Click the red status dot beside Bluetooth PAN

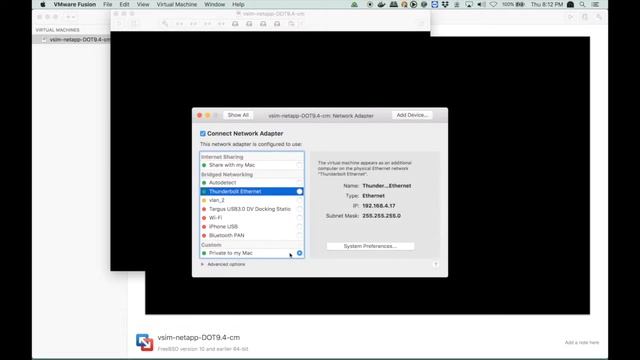pos(204,236)
